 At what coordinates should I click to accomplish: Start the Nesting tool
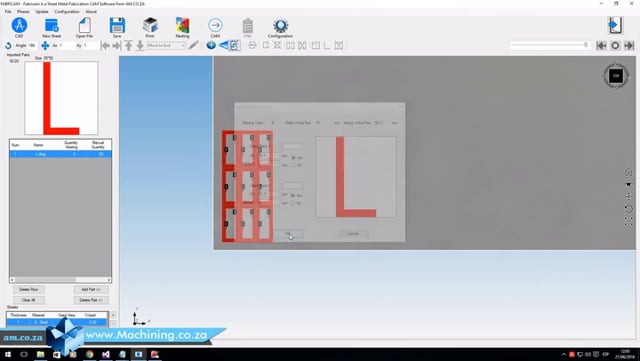[182, 26]
